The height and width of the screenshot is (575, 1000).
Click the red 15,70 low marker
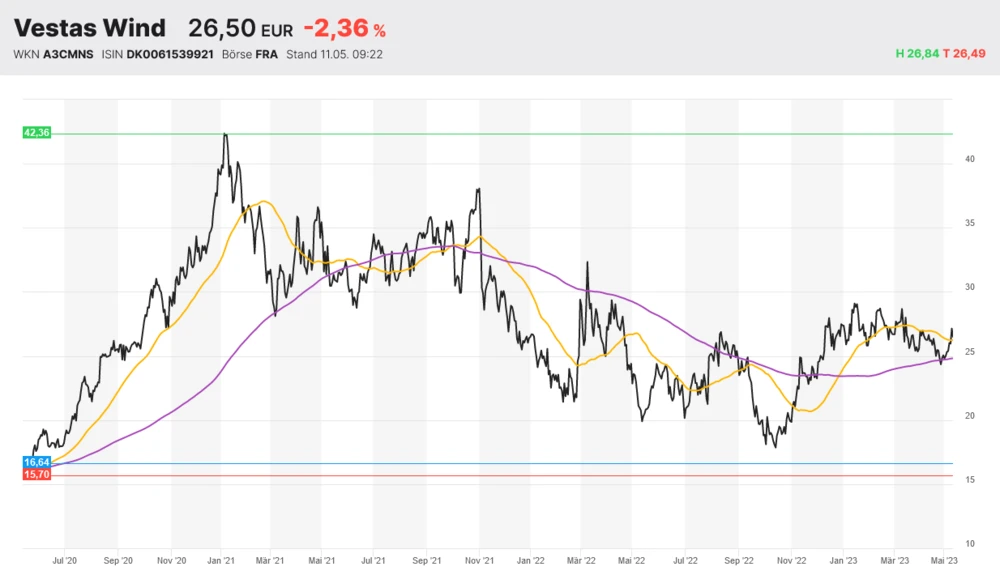36,474
